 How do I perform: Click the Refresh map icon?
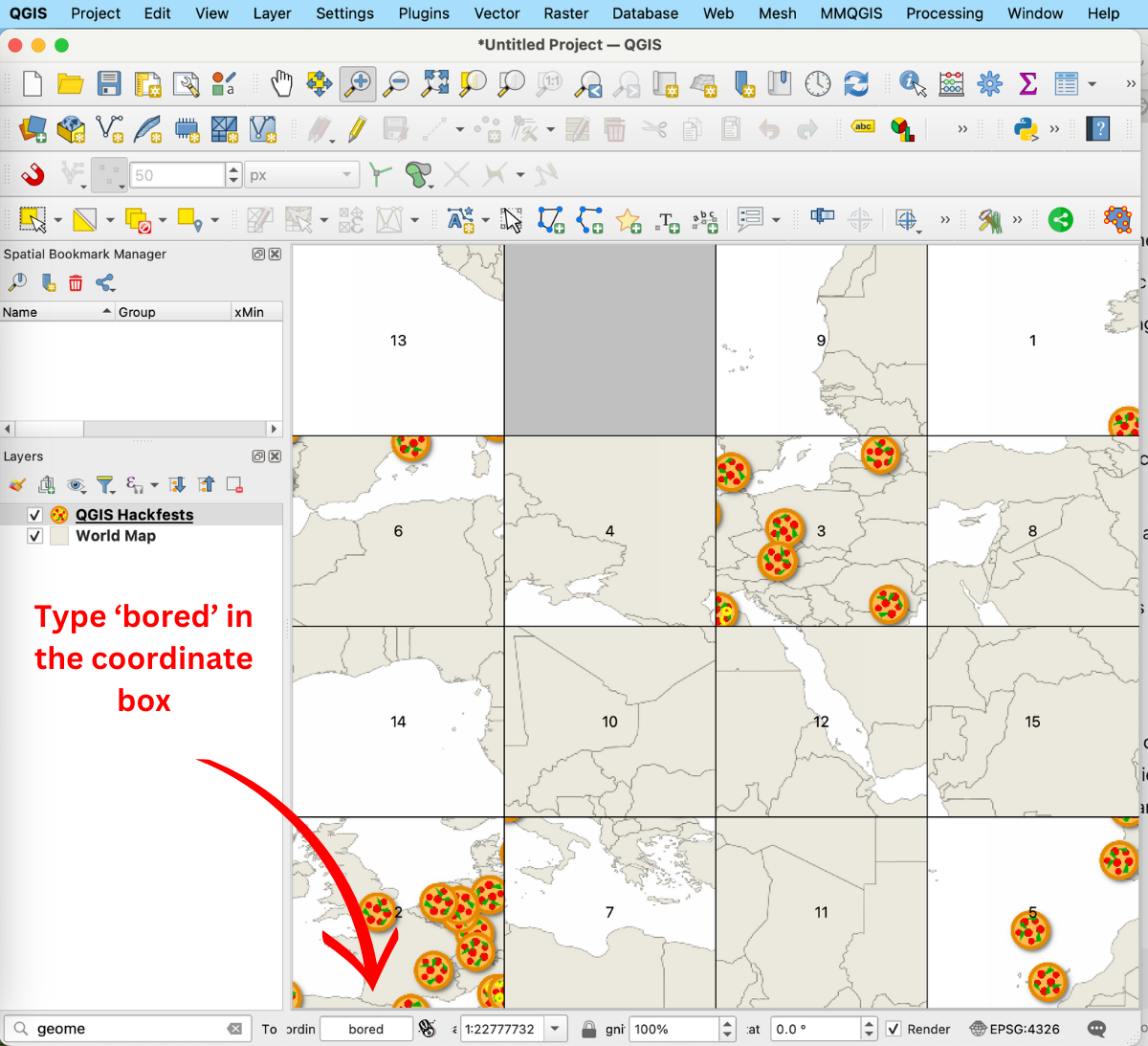point(856,84)
